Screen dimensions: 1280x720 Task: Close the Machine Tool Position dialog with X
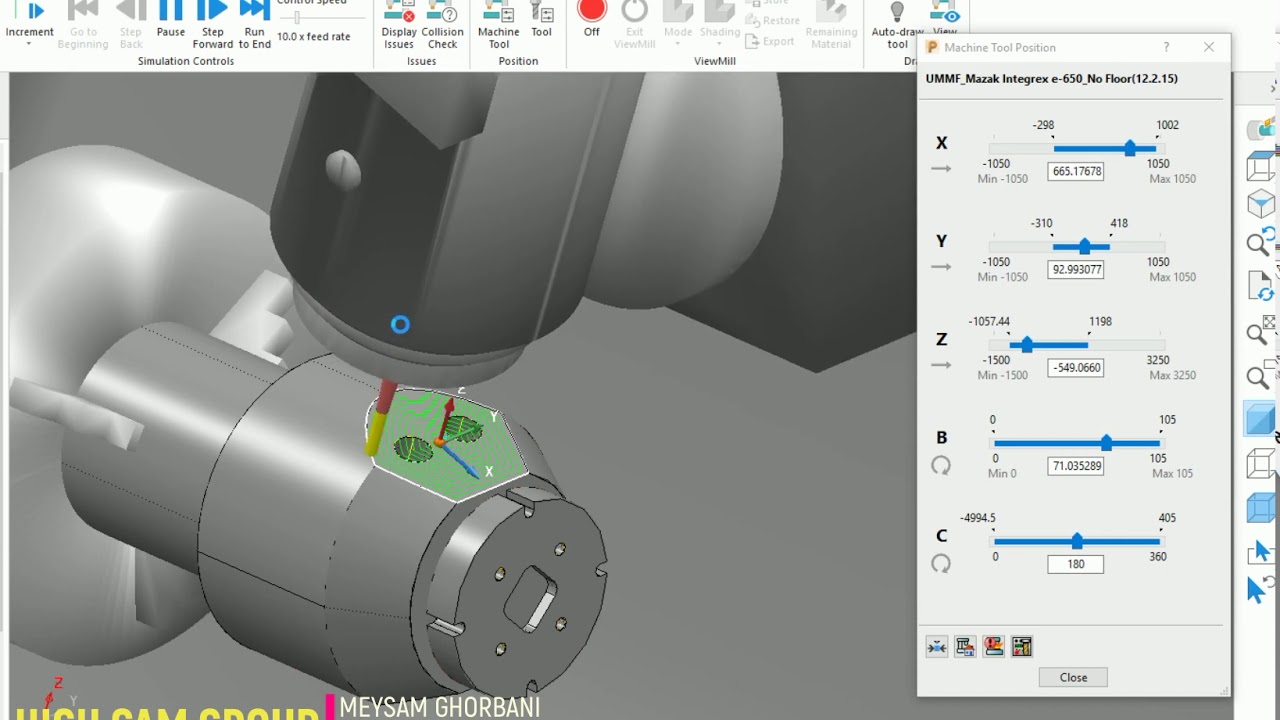click(x=1209, y=47)
